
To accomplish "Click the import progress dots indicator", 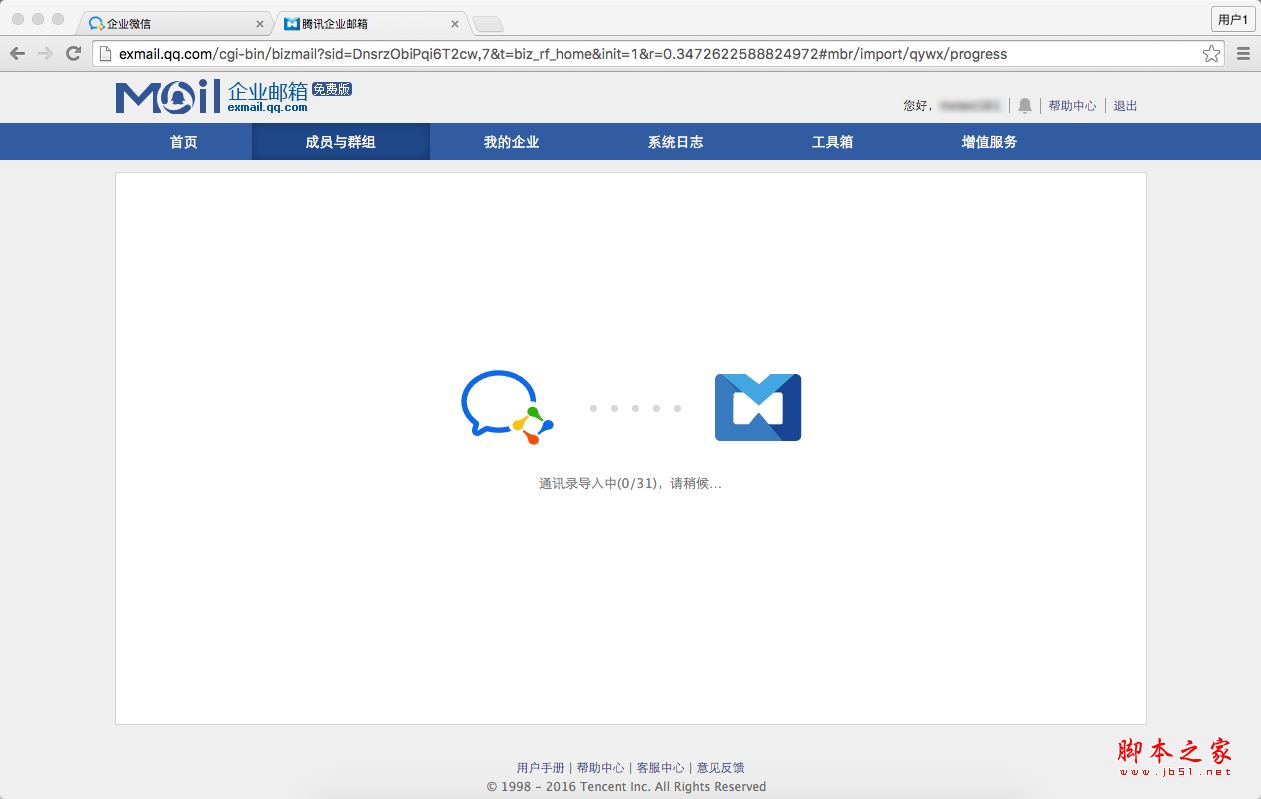I will click(x=636, y=407).
